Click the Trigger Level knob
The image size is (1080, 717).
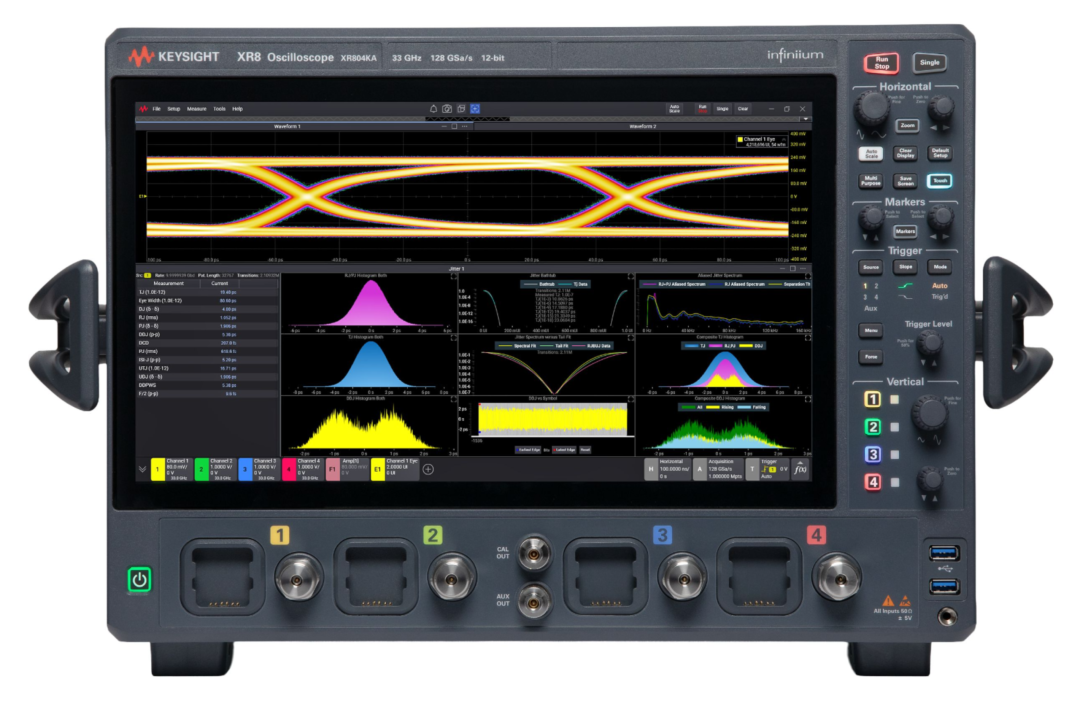click(x=931, y=342)
